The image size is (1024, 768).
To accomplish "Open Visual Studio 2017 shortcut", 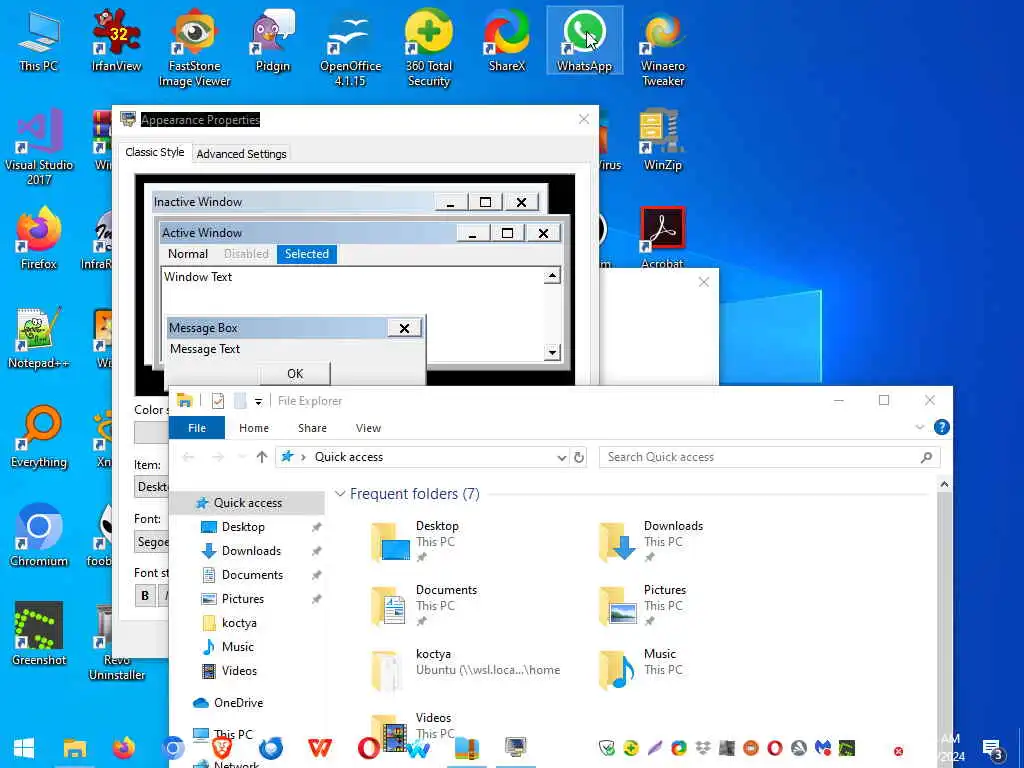I will pyautogui.click(x=39, y=148).
